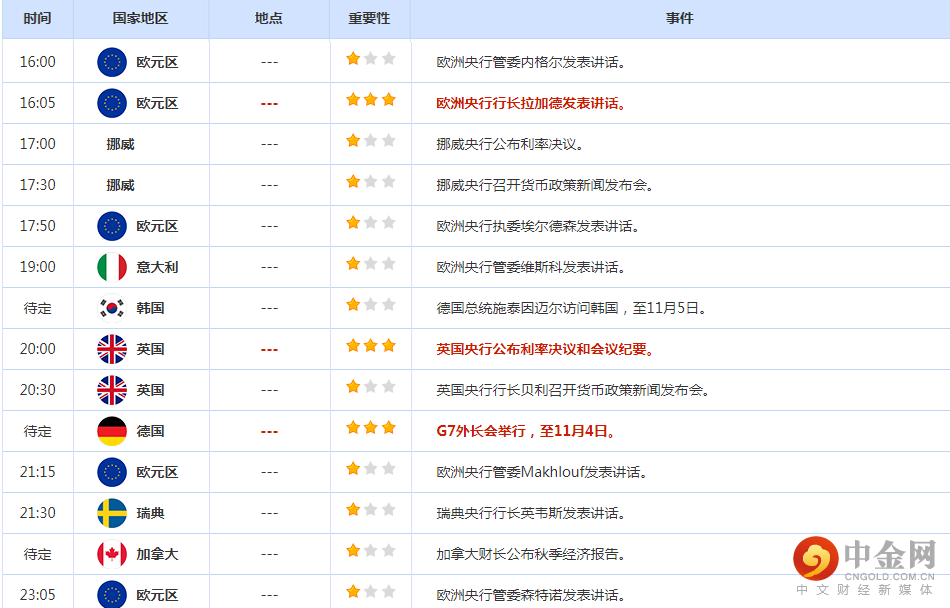Open the 加拿大财长公布秋季经济报告 event

530,554
